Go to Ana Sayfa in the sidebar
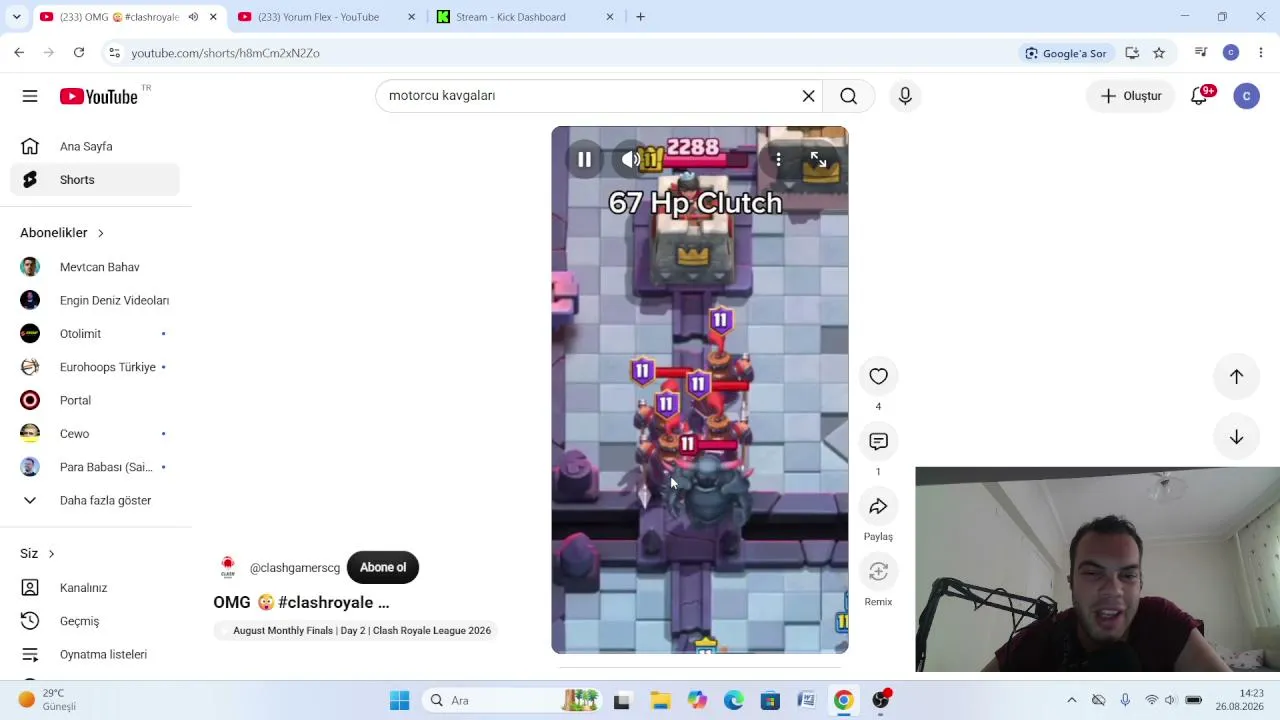This screenshot has height=720, width=1280. [96, 147]
